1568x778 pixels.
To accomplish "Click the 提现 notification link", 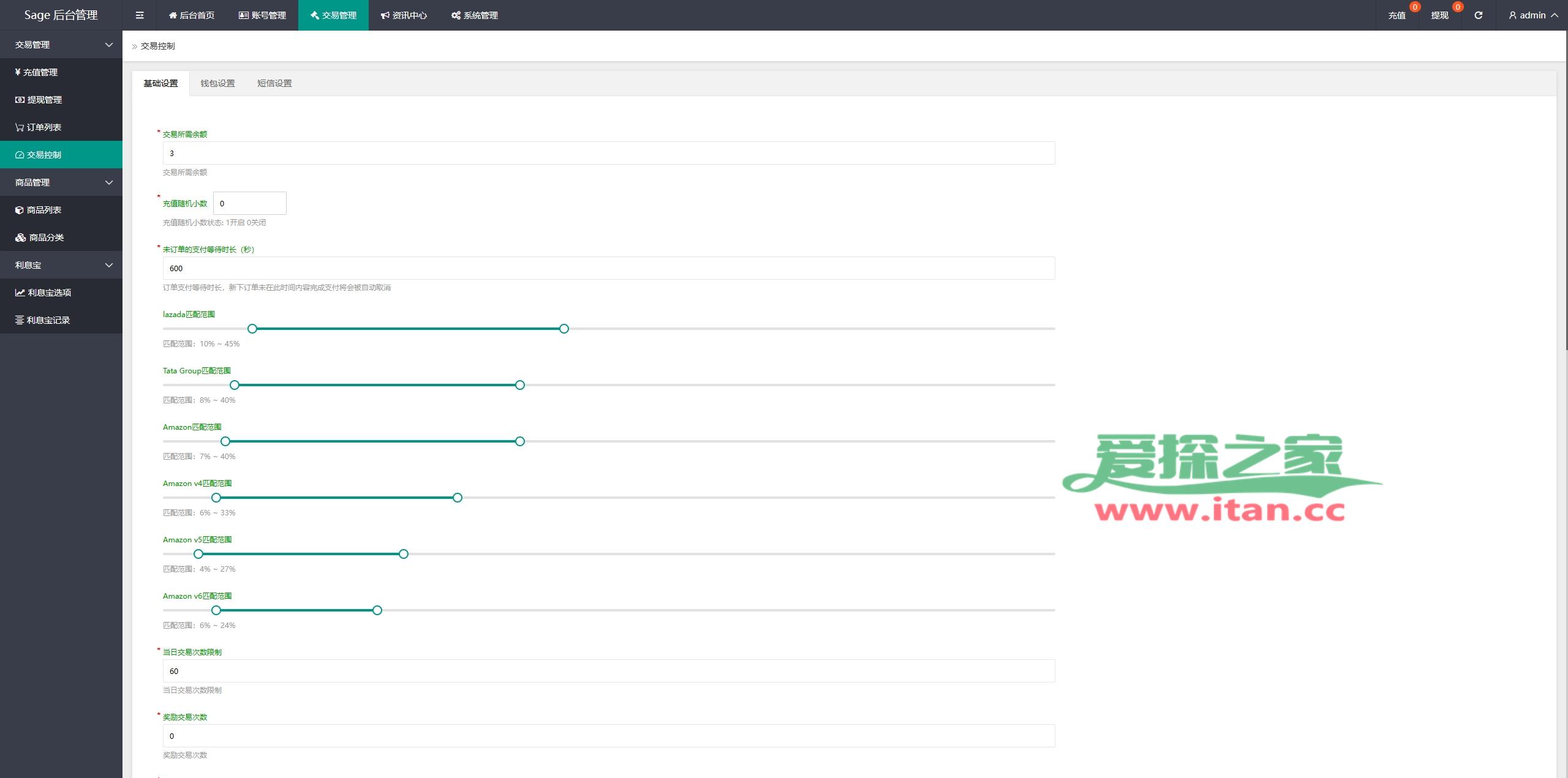I will 1439,15.
